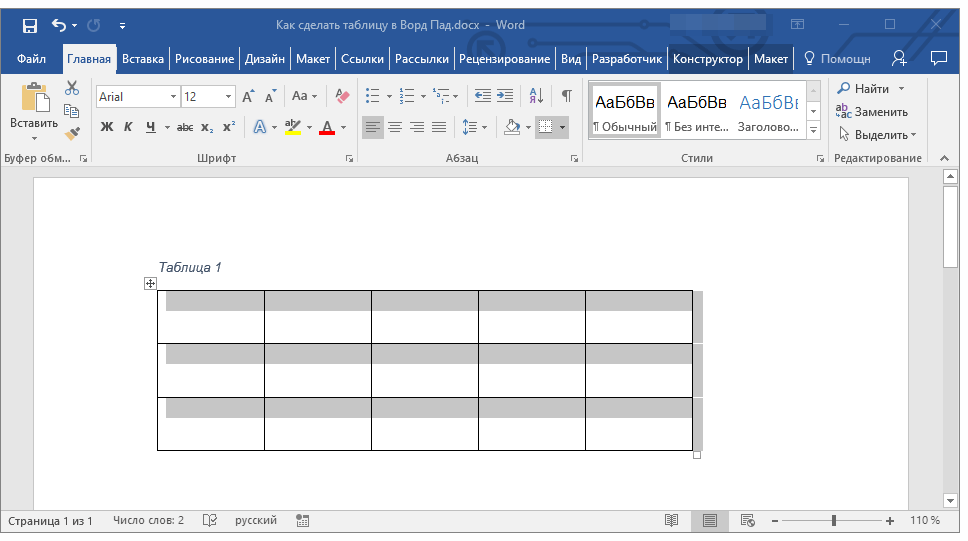Image resolution: width=968 pixels, height=541 pixels.
Task: Click the zoom slider handle
Action: pos(833,521)
